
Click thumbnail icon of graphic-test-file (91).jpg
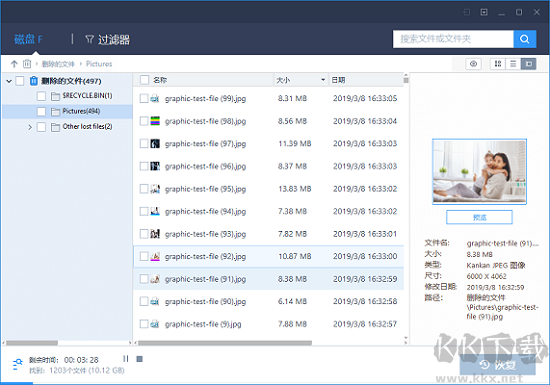click(x=155, y=279)
